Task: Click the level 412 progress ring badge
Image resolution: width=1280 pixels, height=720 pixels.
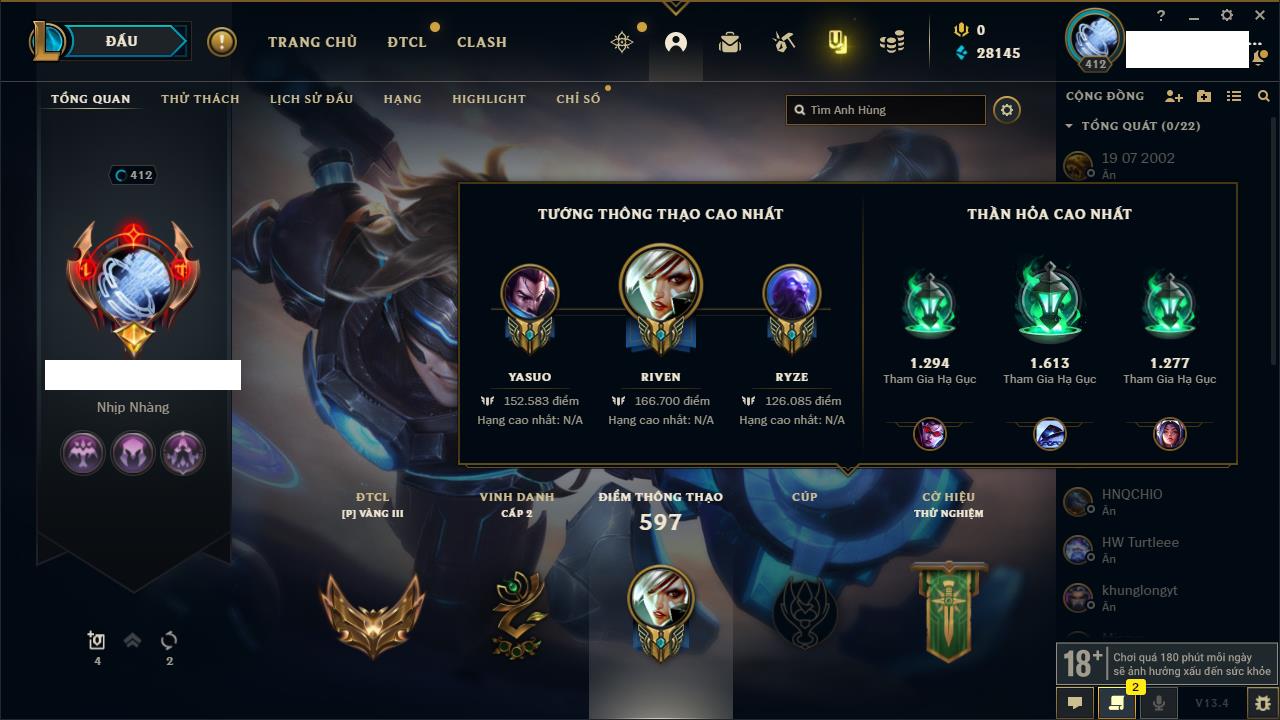Action: 134,175
